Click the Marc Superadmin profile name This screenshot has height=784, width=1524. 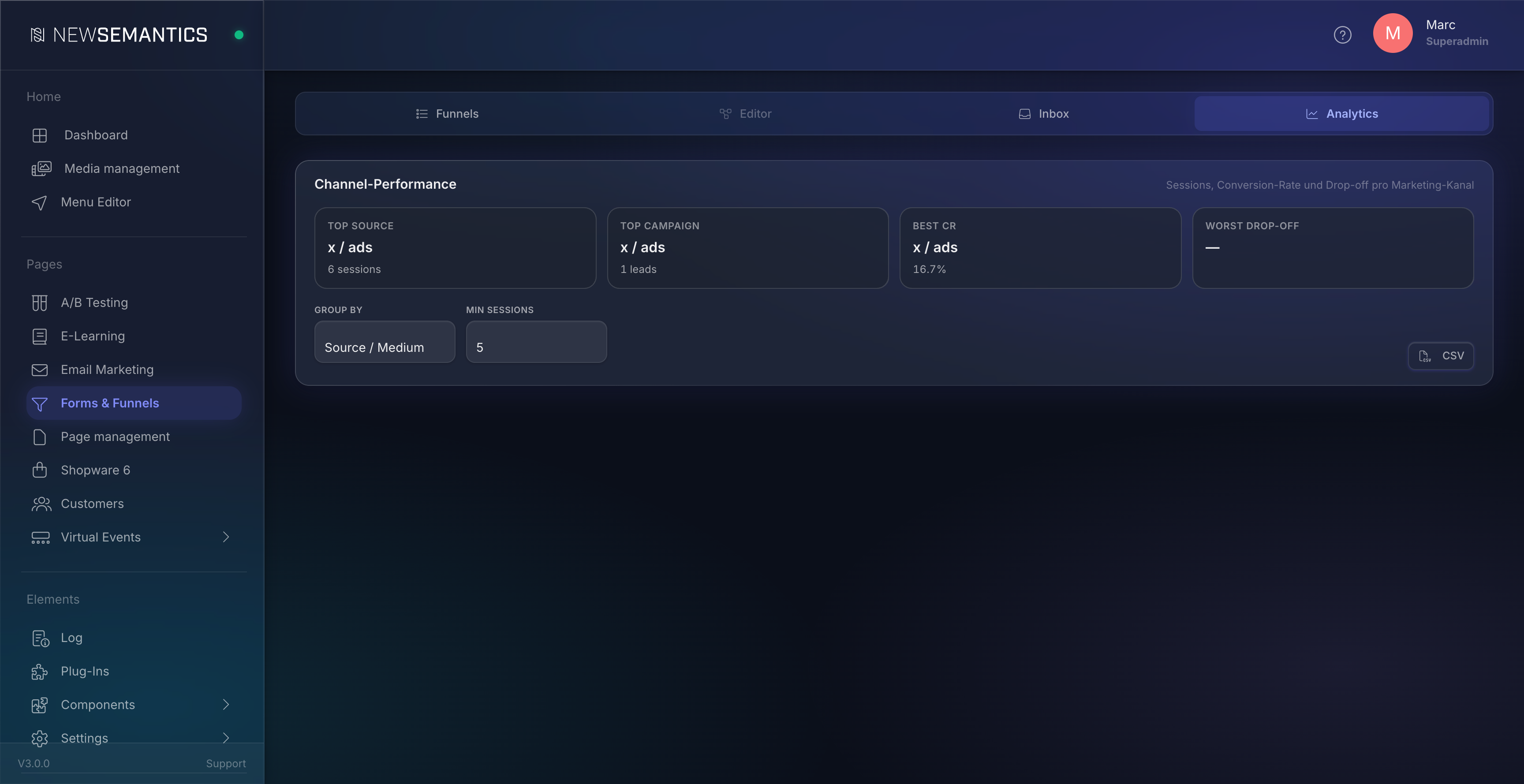pos(1457,33)
